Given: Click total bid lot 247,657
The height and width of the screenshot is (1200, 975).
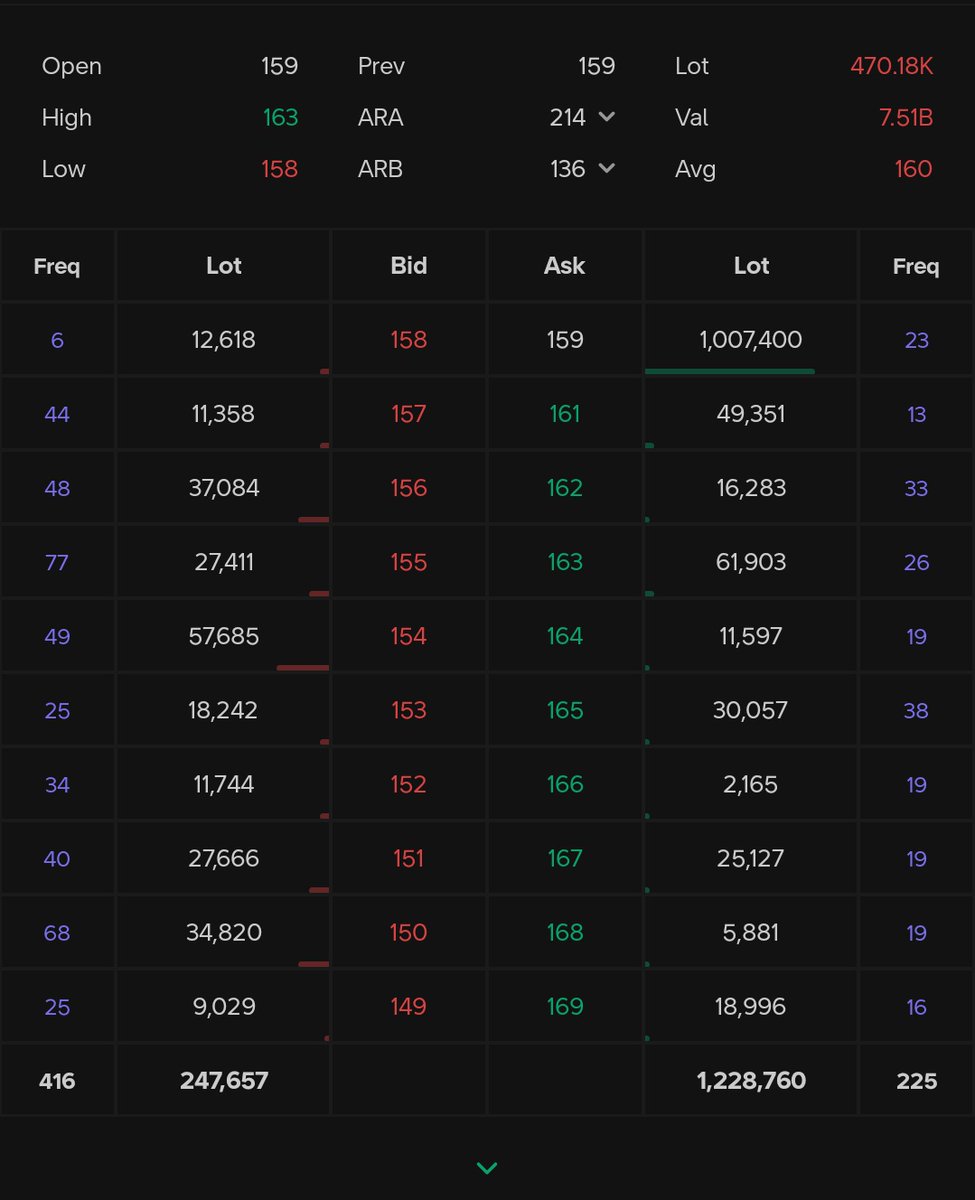Looking at the screenshot, I should pos(224,1080).
